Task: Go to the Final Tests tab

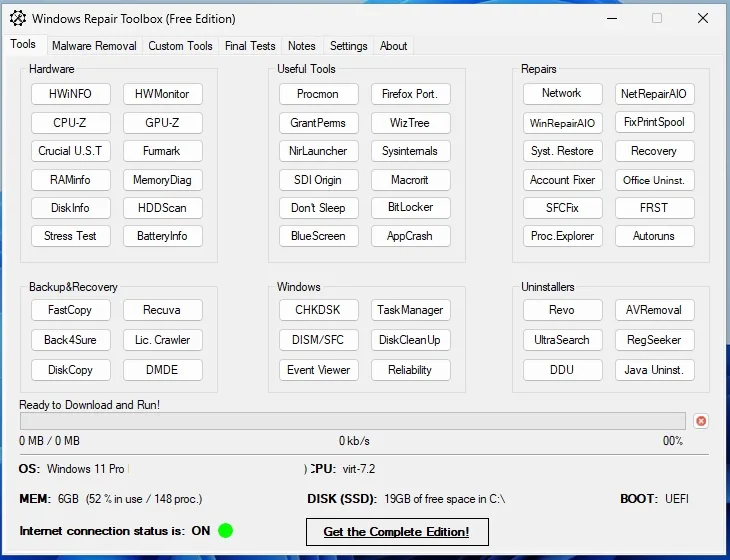Action: coord(250,46)
